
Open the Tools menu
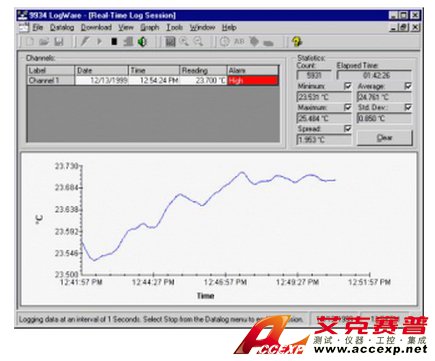[175, 27]
